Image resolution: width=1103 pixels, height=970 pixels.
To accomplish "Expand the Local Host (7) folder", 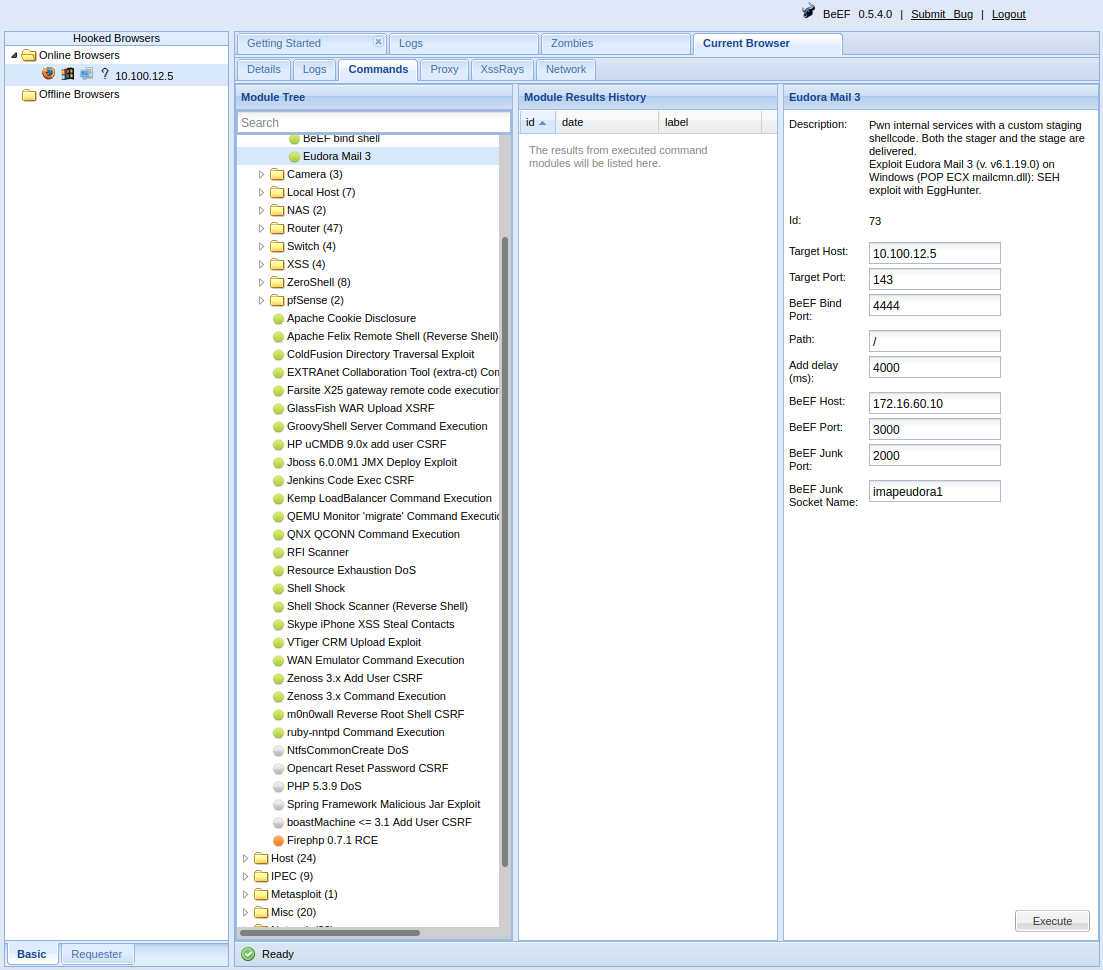I will [262, 192].
